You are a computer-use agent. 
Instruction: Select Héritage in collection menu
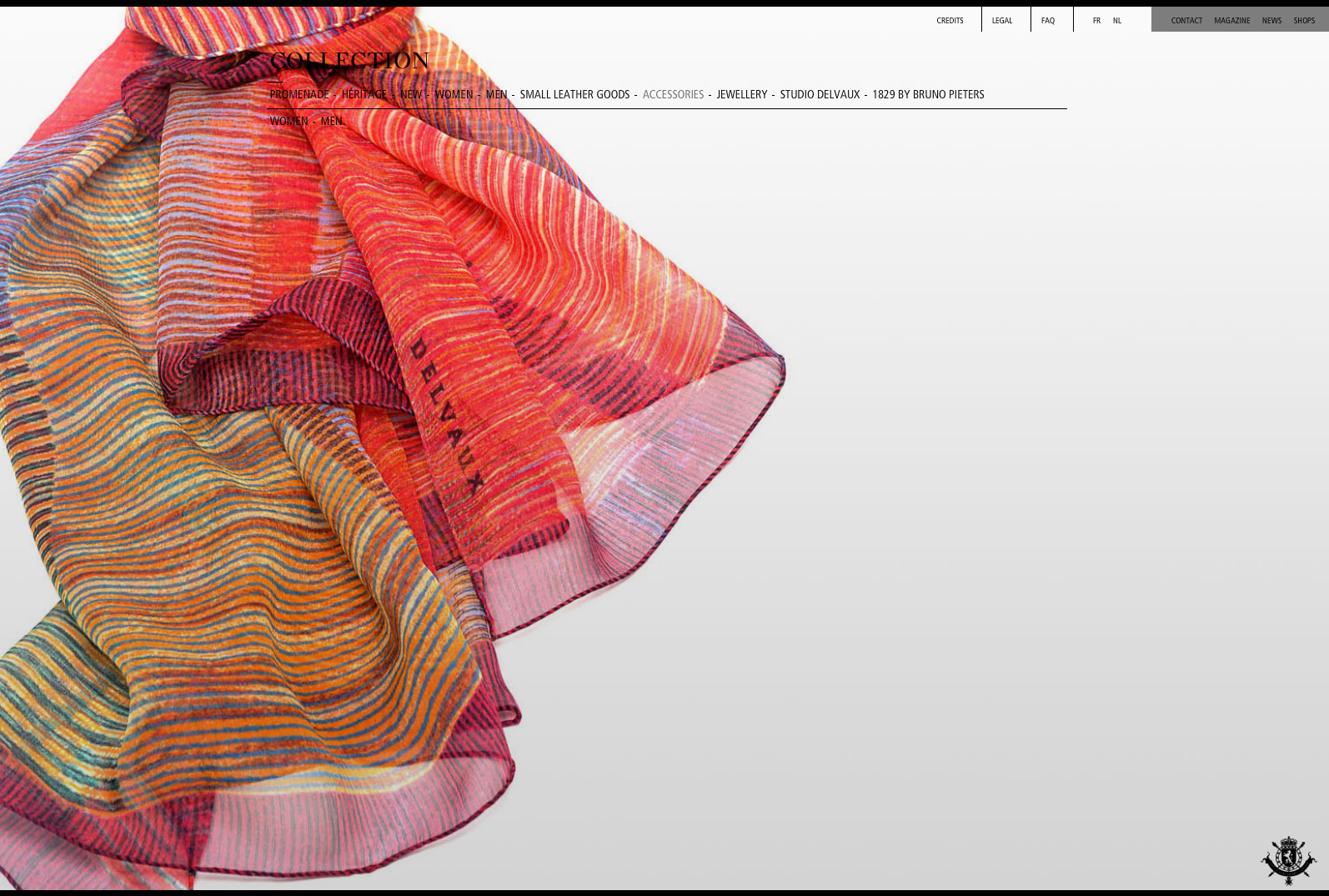point(364,95)
